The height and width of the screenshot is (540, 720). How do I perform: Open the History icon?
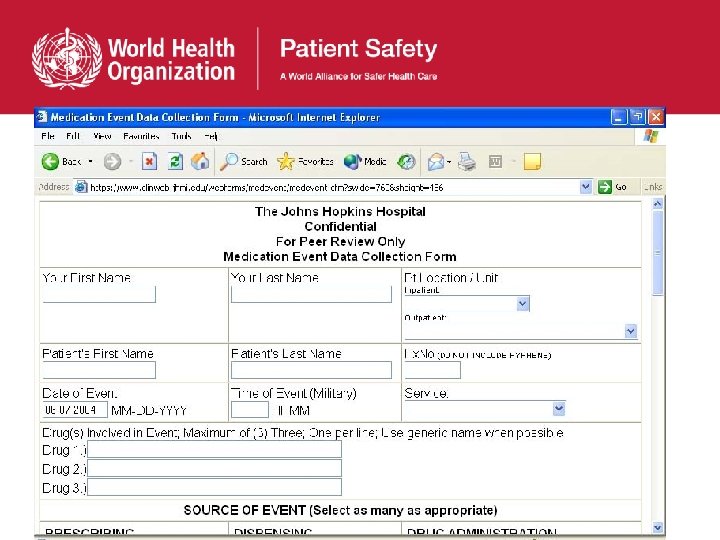(406, 162)
